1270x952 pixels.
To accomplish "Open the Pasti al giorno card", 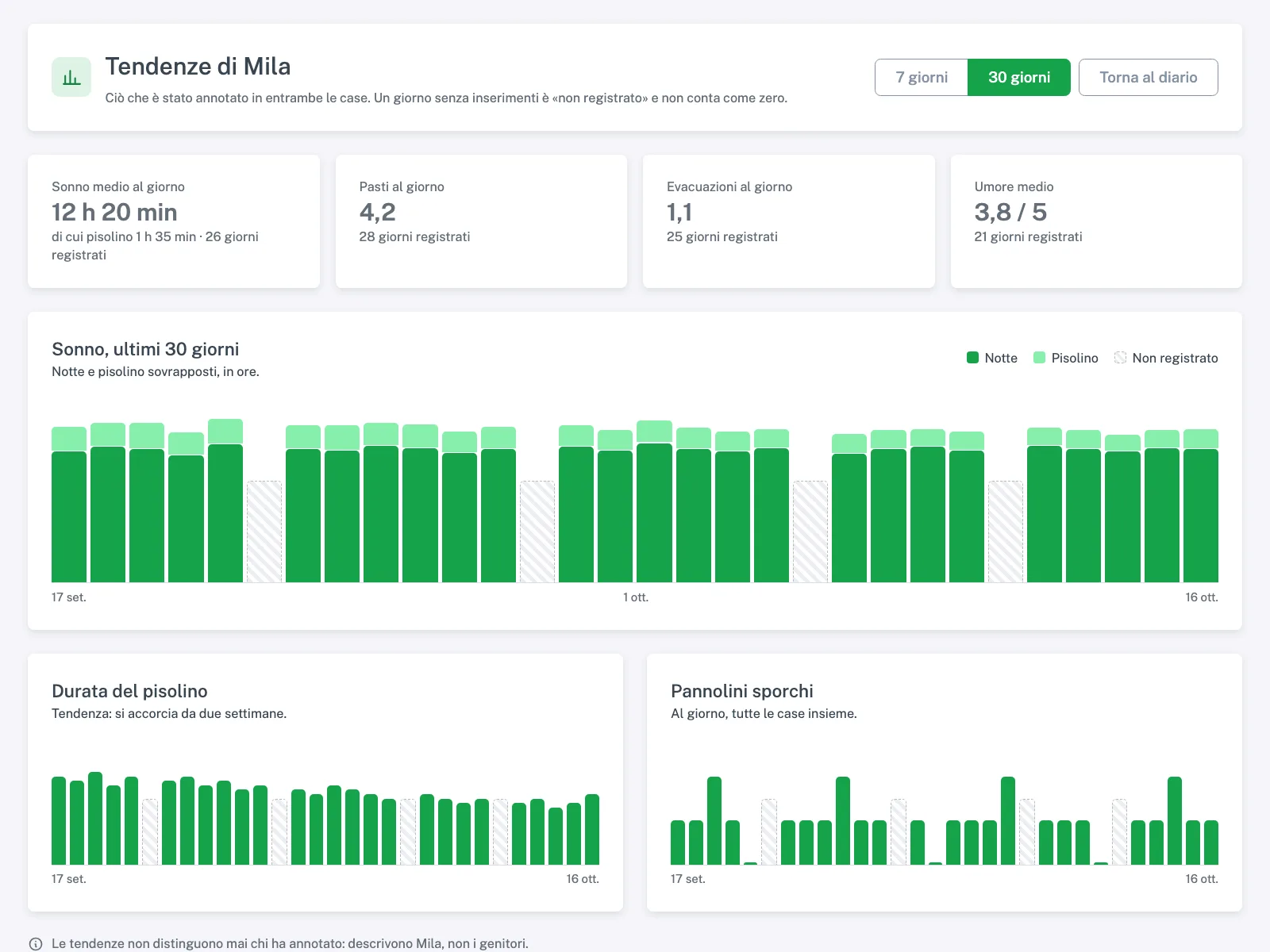I will click(481, 221).
